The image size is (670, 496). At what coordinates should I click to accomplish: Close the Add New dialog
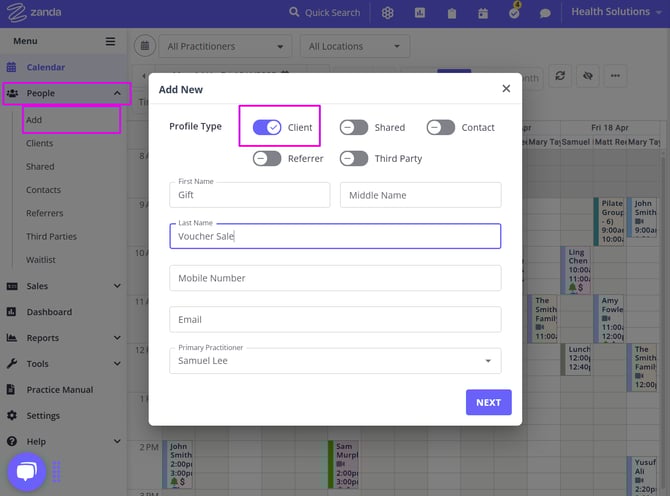(506, 89)
